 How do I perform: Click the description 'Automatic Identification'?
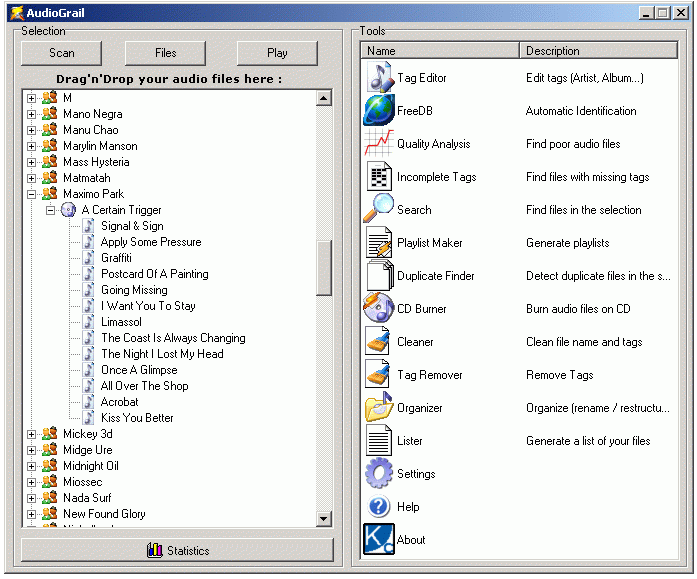581,111
